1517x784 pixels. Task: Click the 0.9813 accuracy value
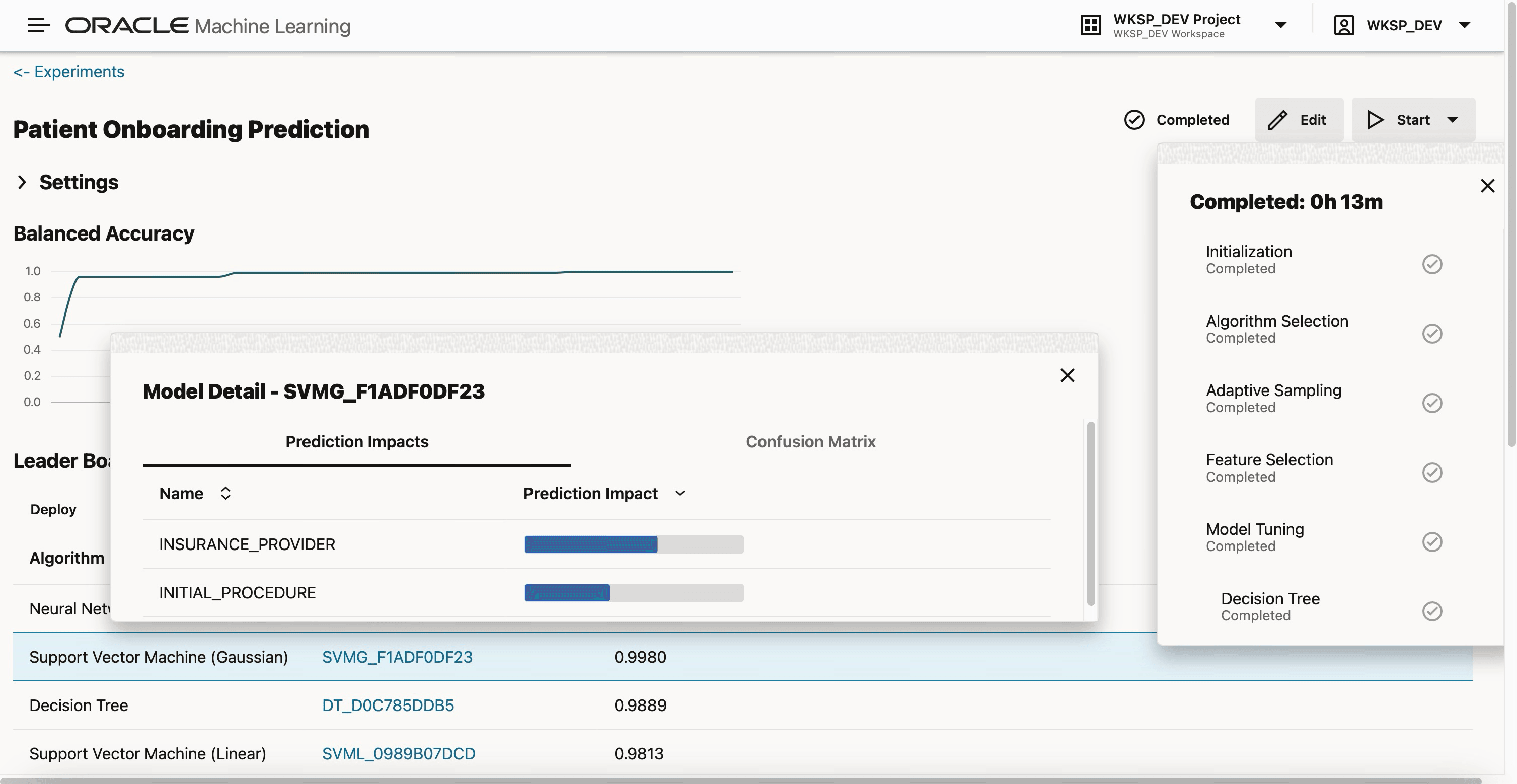click(x=638, y=753)
